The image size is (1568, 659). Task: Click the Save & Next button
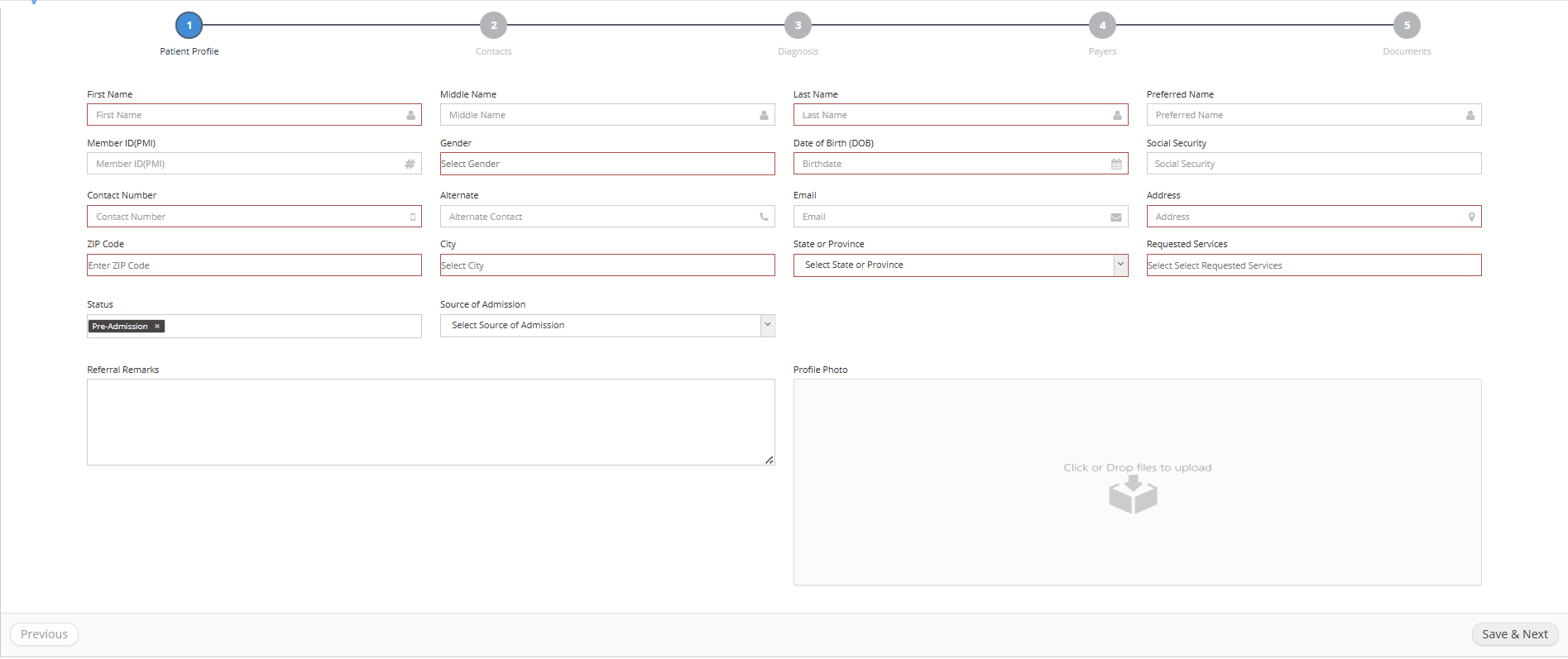coord(1515,634)
